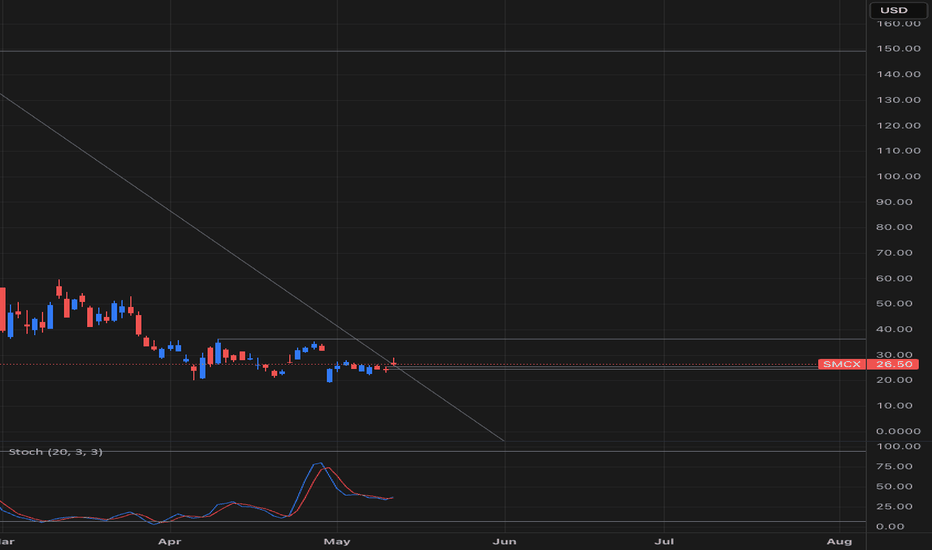Select the horizontal line at 150.00

[433, 51]
